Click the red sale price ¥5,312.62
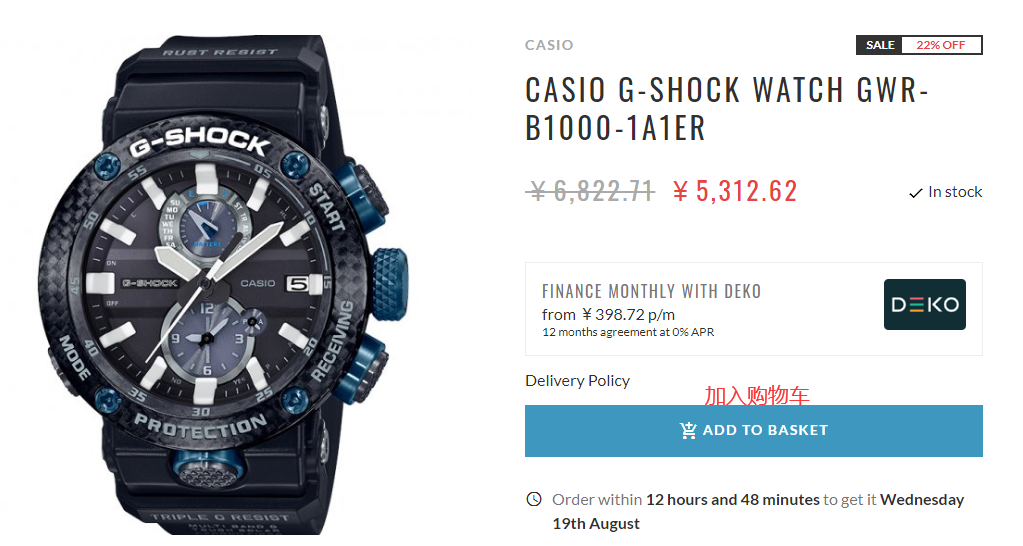 (735, 190)
